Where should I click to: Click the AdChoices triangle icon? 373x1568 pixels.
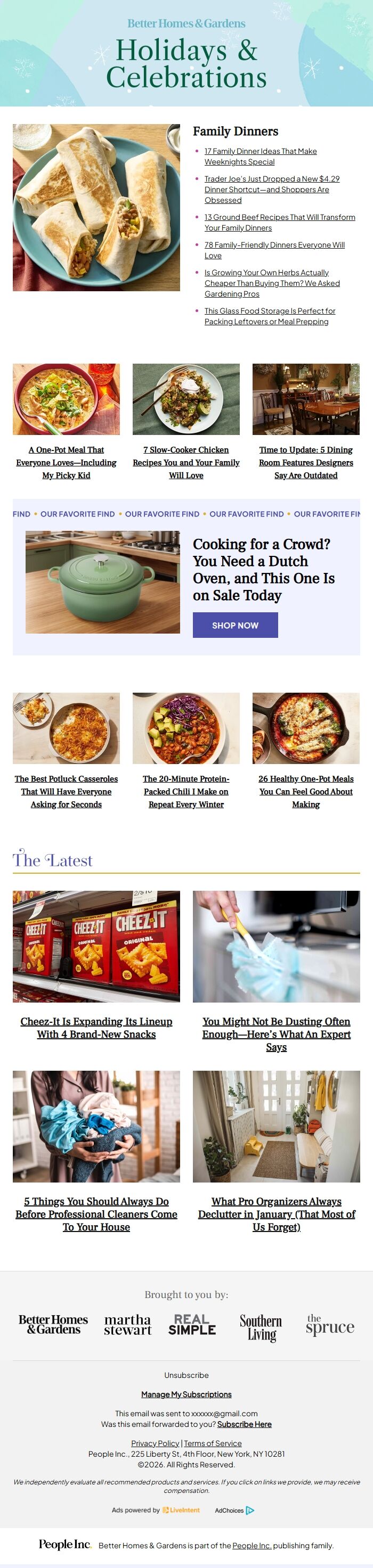point(250,1509)
